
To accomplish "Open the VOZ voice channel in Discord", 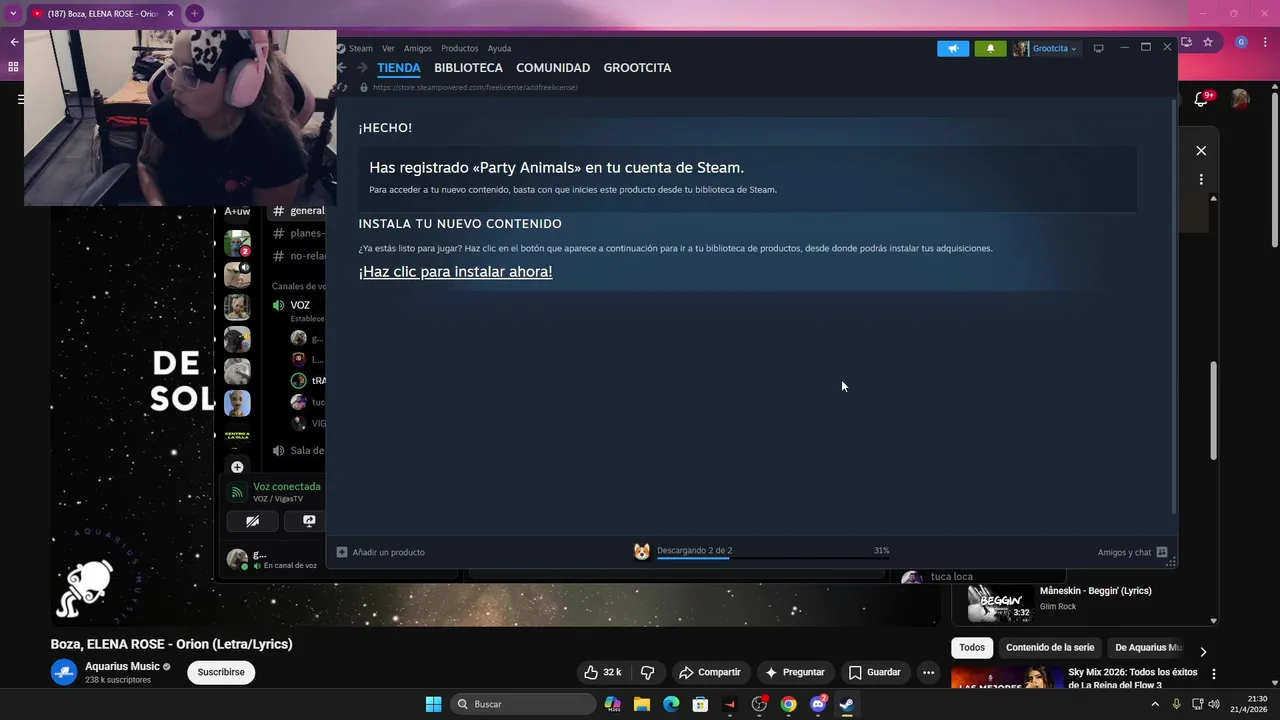I will click(299, 305).
